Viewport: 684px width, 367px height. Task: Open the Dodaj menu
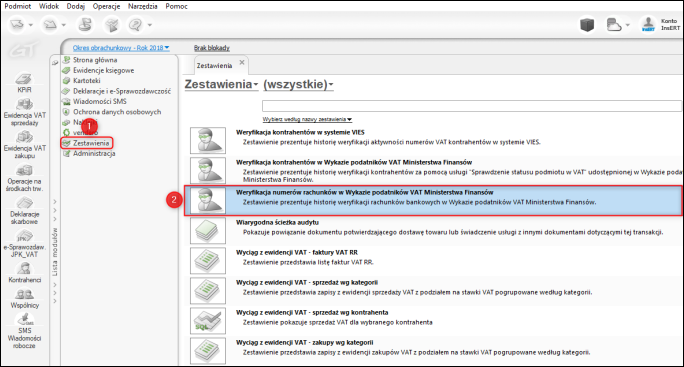click(x=75, y=6)
